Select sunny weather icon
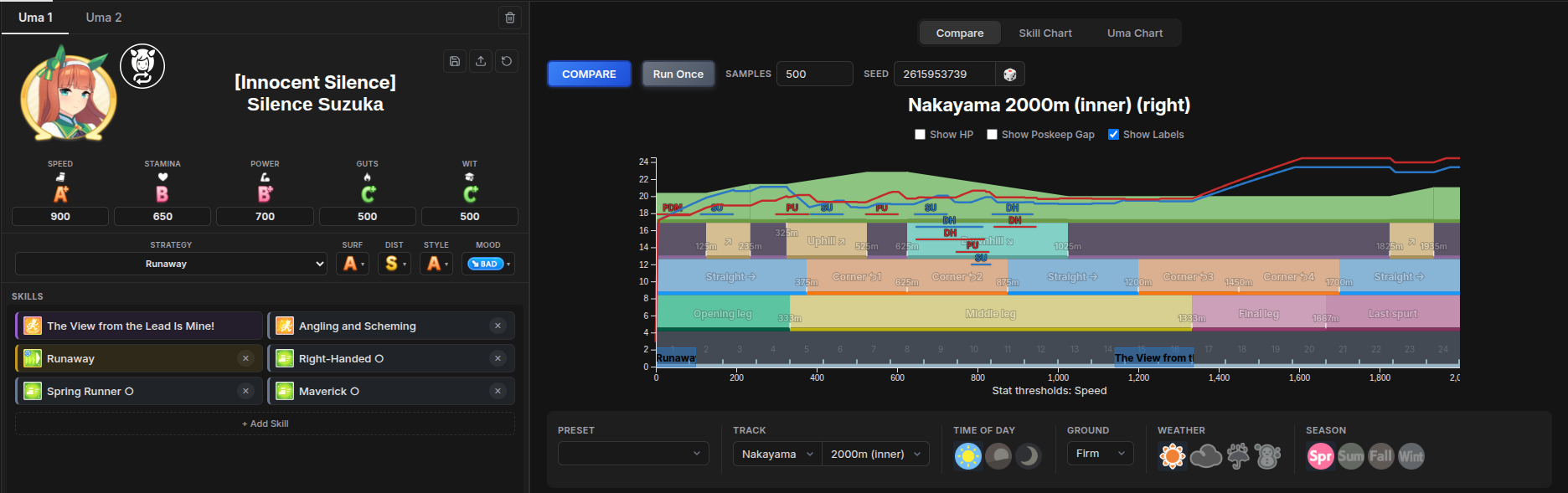 (1173, 456)
